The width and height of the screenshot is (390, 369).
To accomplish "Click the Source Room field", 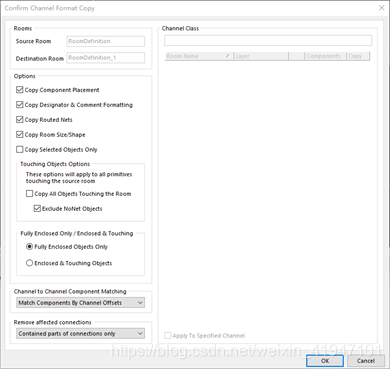I will point(106,41).
